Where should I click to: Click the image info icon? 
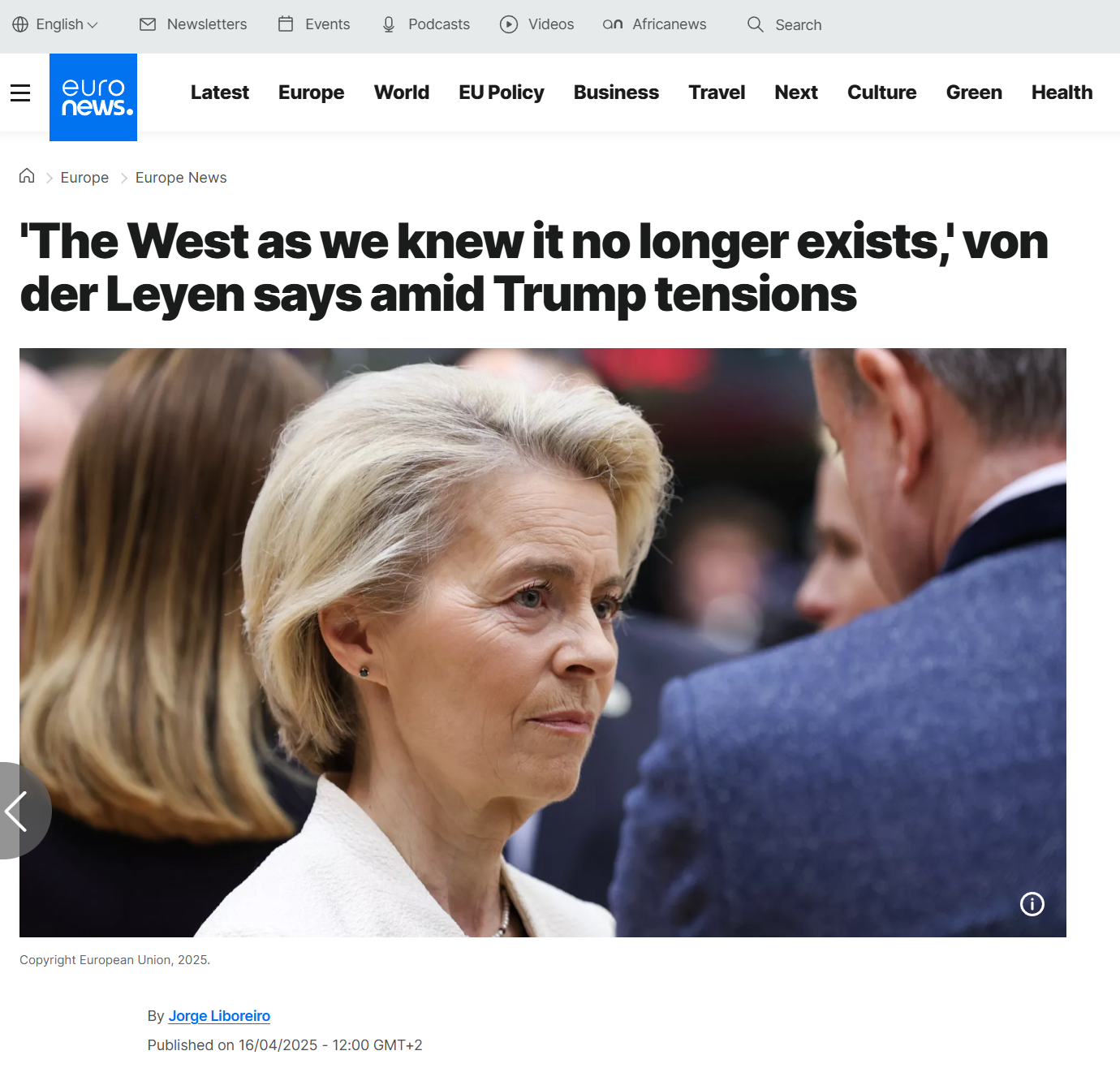pyautogui.click(x=1032, y=904)
